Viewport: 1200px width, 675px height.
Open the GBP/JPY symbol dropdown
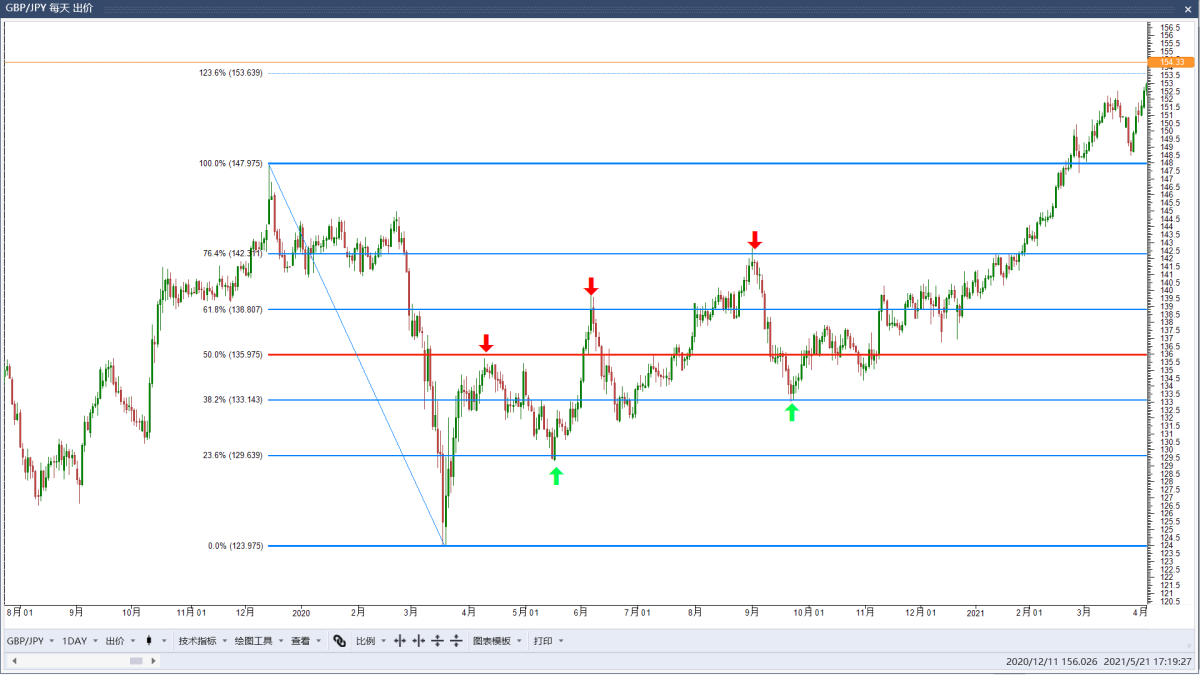(x=30, y=641)
